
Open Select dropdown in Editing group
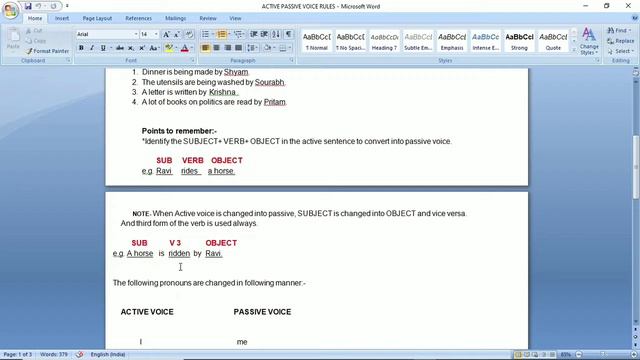pyautogui.click(x=620, y=51)
